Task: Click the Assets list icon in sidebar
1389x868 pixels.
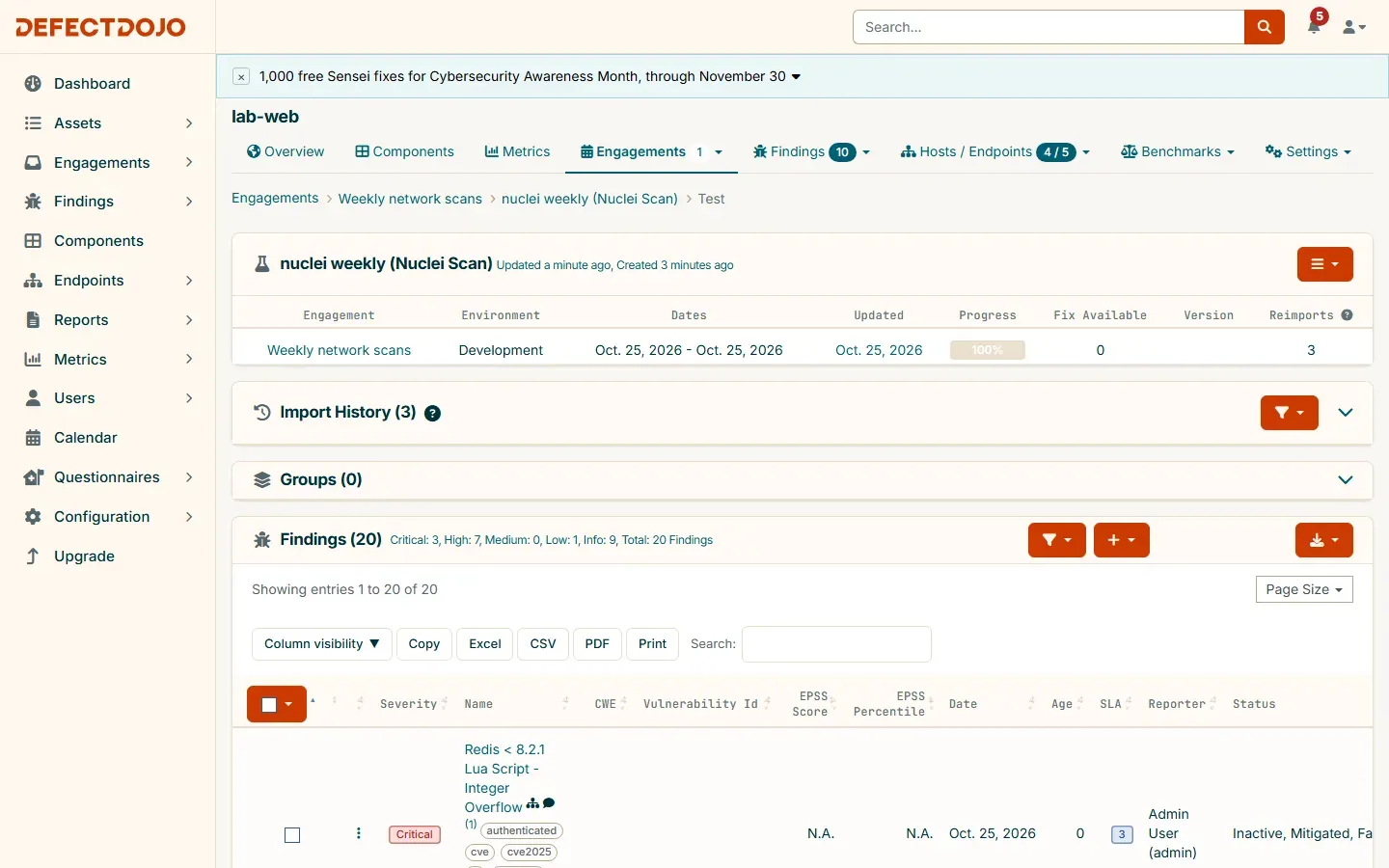Action: [33, 123]
